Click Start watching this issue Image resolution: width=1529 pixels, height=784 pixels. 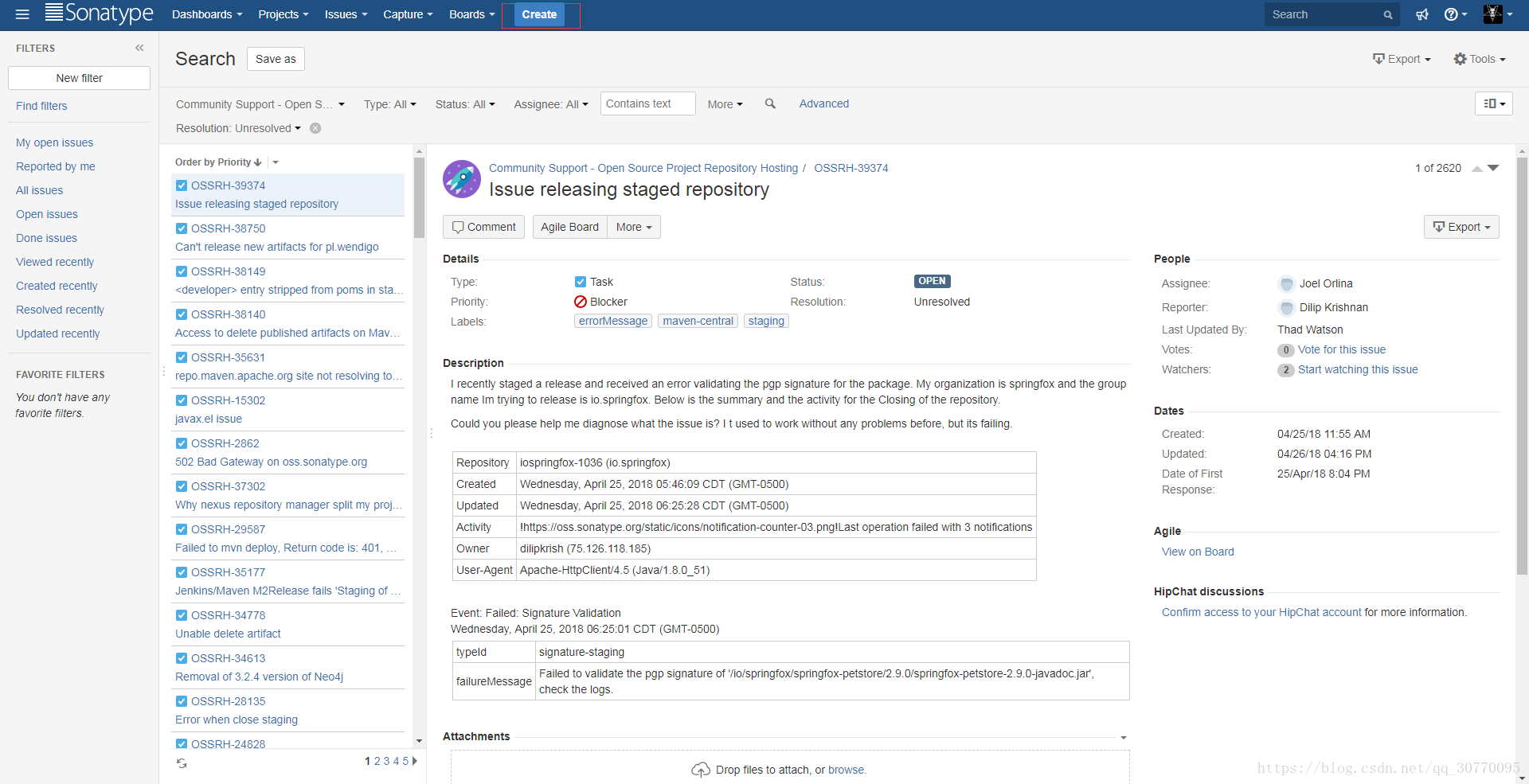1358,369
